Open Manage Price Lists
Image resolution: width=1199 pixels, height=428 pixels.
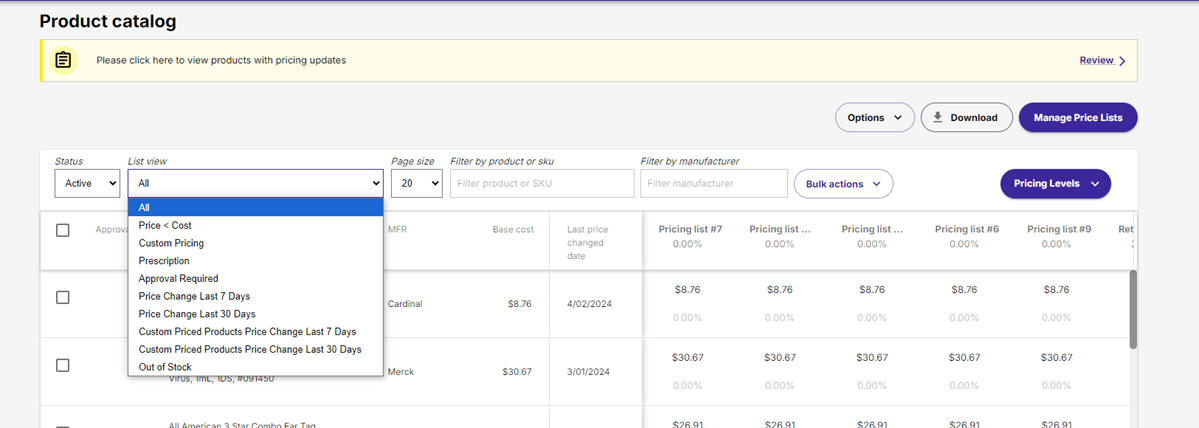click(1078, 118)
